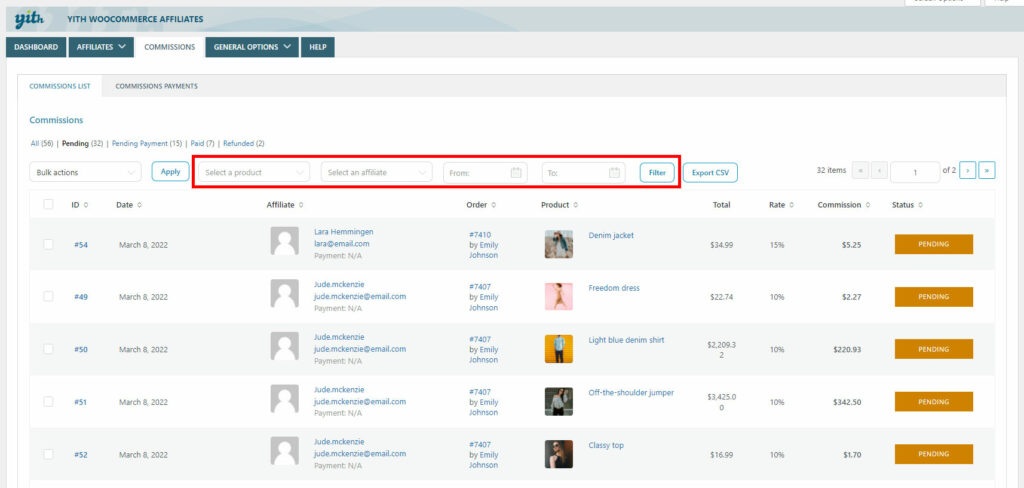Click the calendar icon in From field
The width and height of the screenshot is (1024, 488).
[516, 173]
